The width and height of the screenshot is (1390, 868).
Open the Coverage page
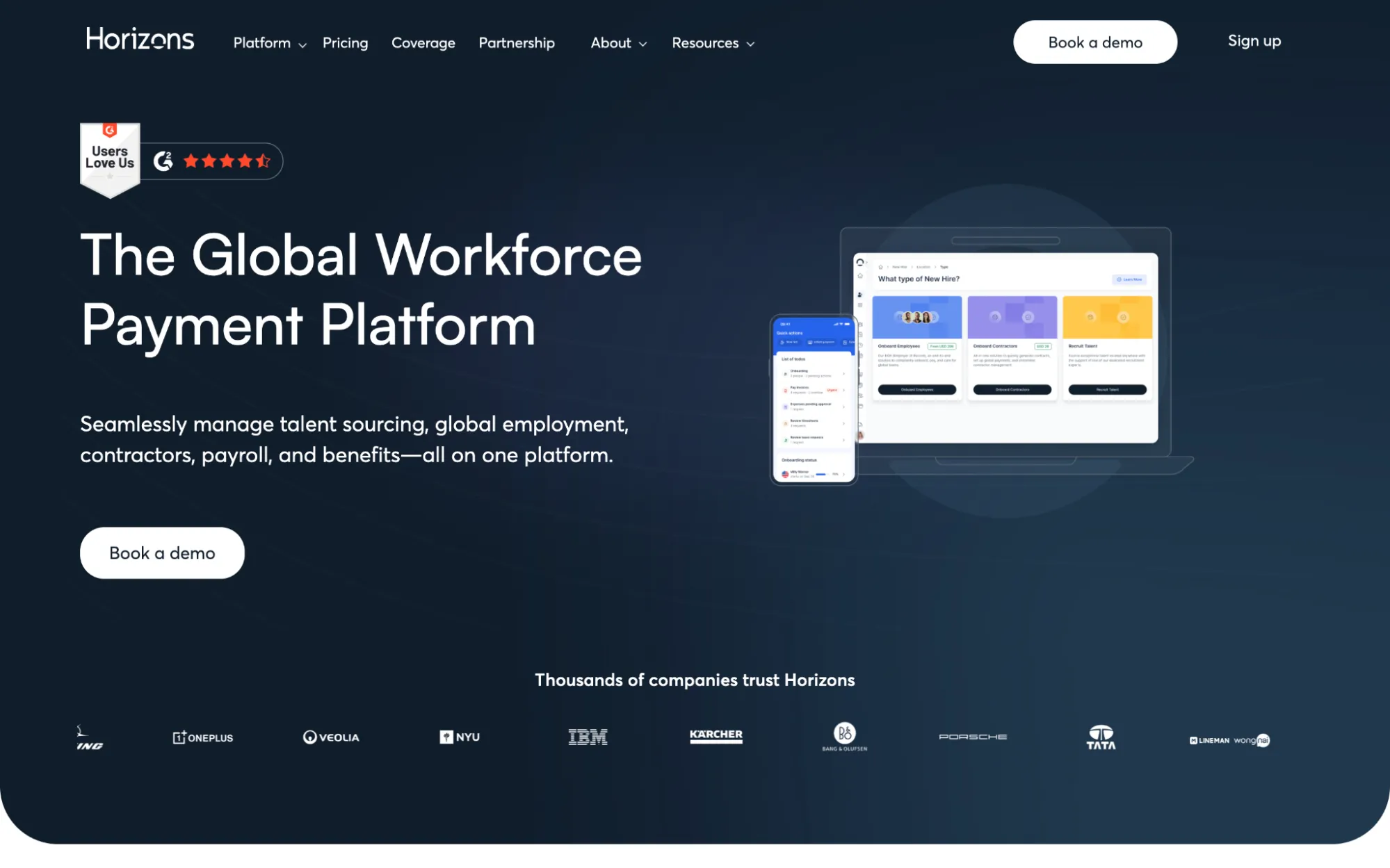pyautogui.click(x=423, y=43)
